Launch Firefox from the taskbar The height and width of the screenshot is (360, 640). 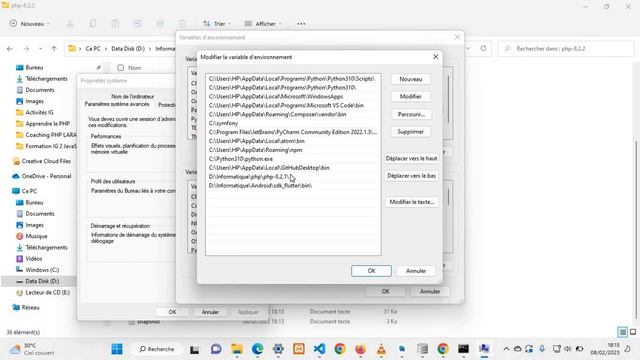click(x=360, y=349)
